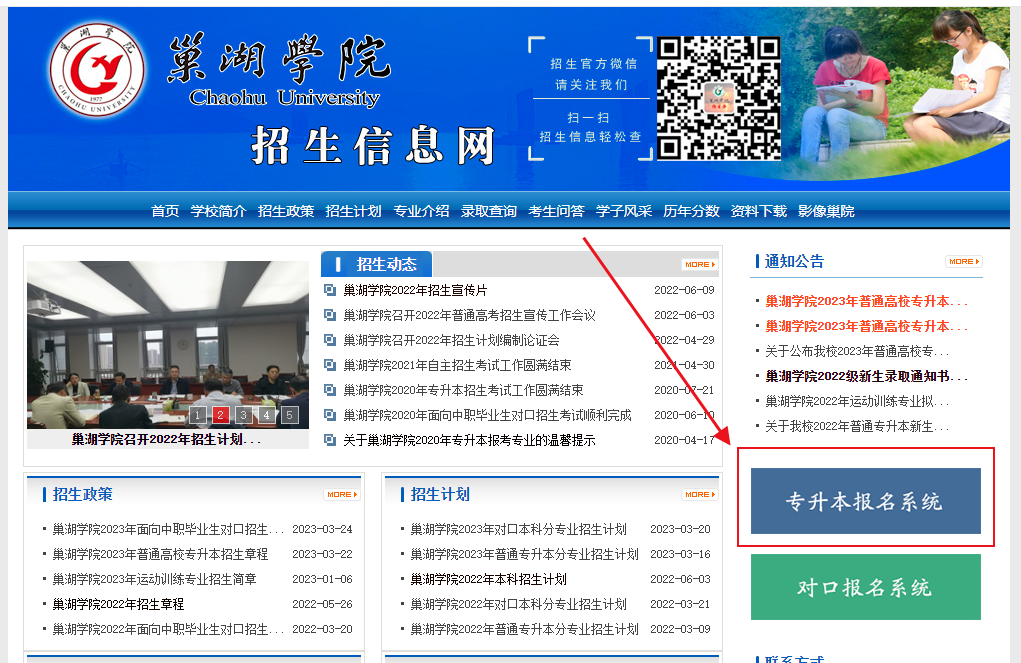The width and height of the screenshot is (1021, 663).
Task: Open 巢湖学院2022年招生宣传片 news link
Action: 415,290
